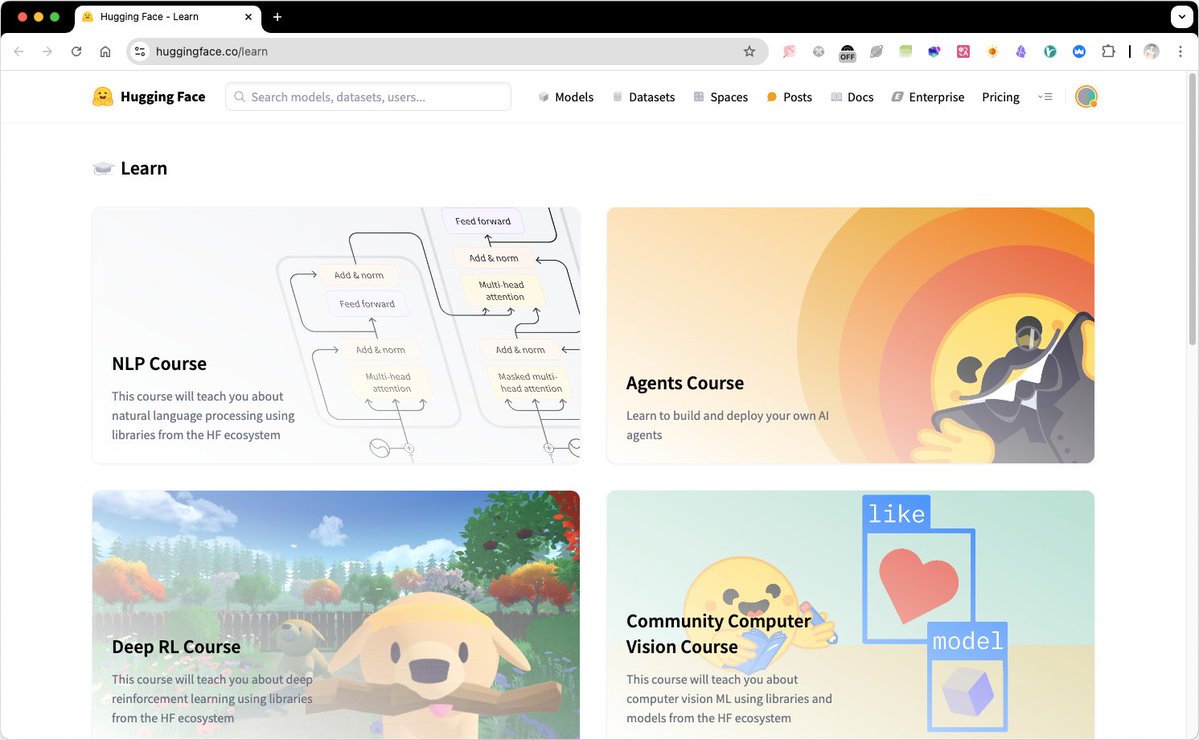Click the purple Obsidian-like extension icon
This screenshot has width=1199, height=740.
(1021, 51)
